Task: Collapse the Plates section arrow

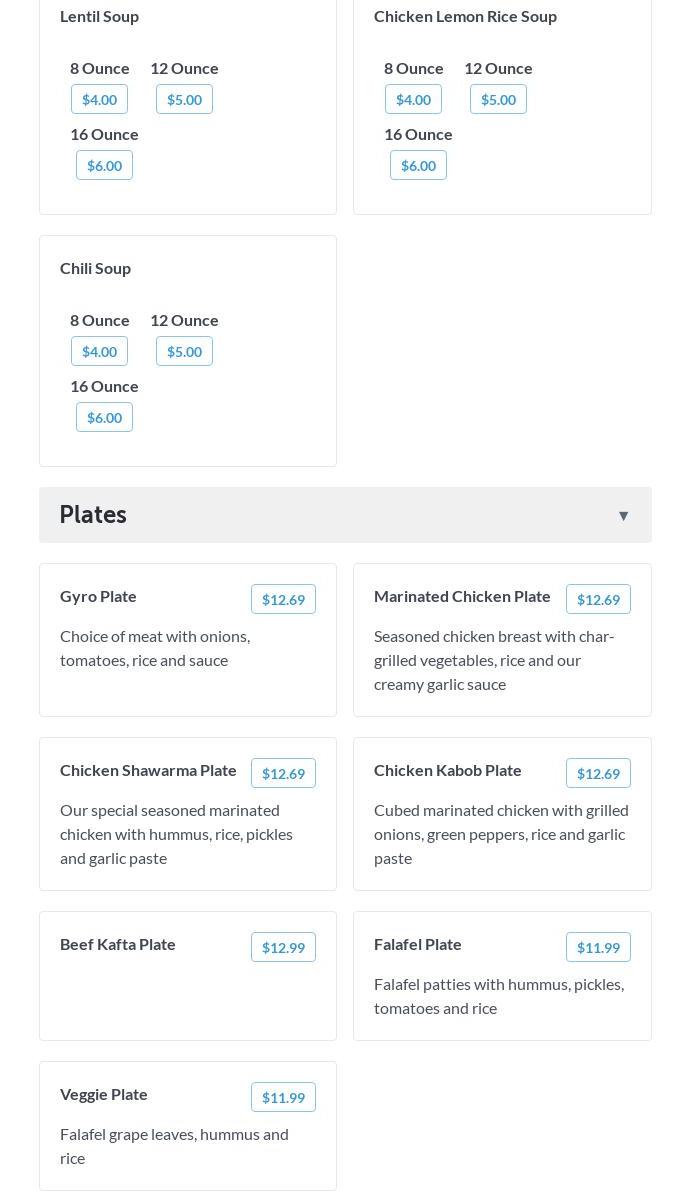Action: (x=623, y=516)
